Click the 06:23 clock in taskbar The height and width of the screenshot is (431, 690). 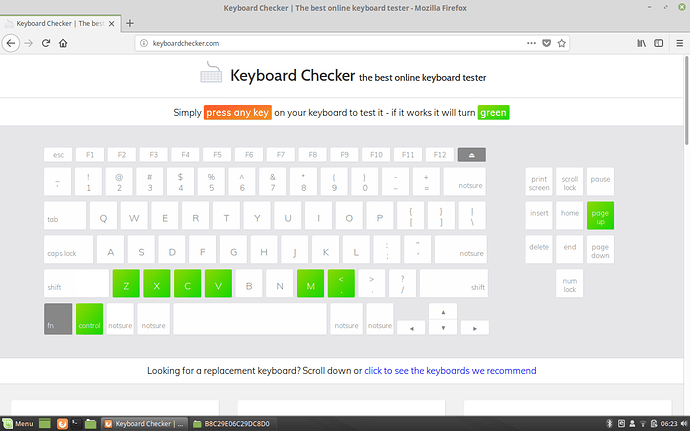pyautogui.click(x=669, y=424)
